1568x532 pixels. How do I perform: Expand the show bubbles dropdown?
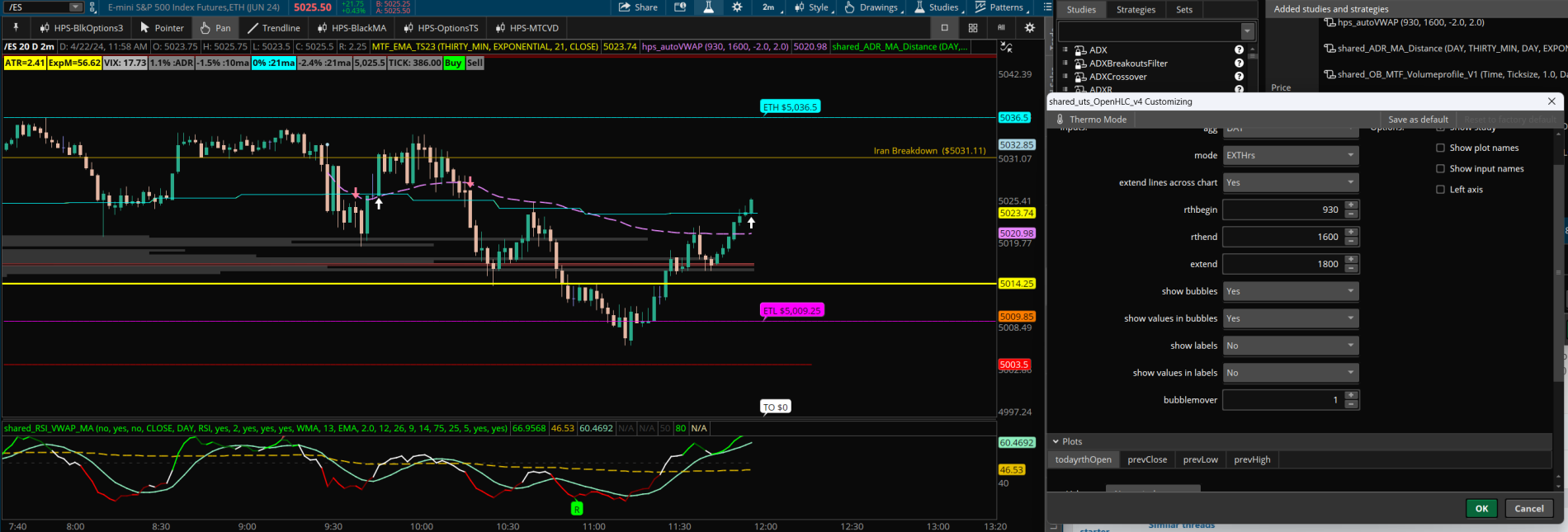[x=1290, y=291]
